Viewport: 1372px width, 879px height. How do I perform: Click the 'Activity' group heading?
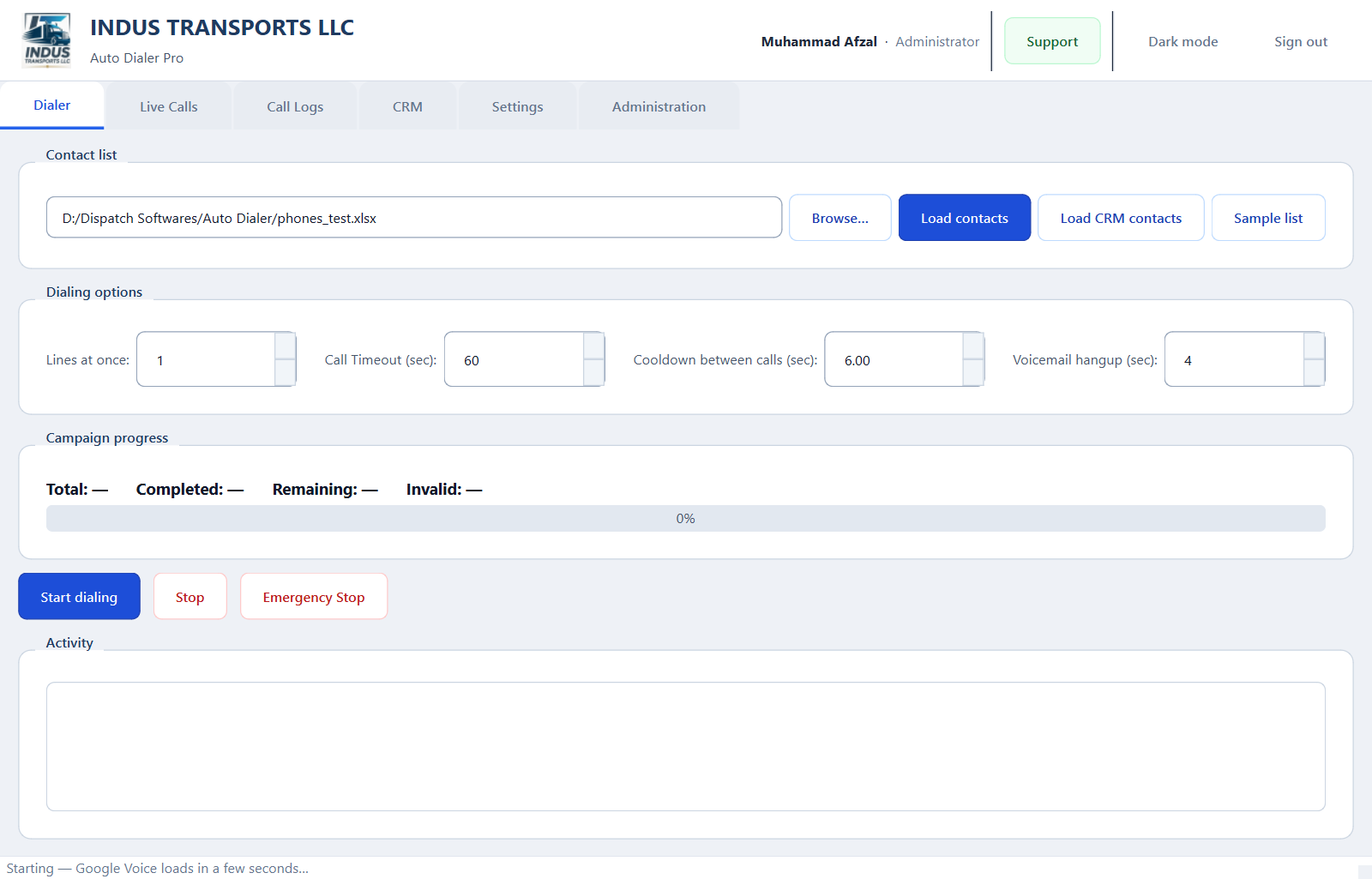(x=69, y=642)
